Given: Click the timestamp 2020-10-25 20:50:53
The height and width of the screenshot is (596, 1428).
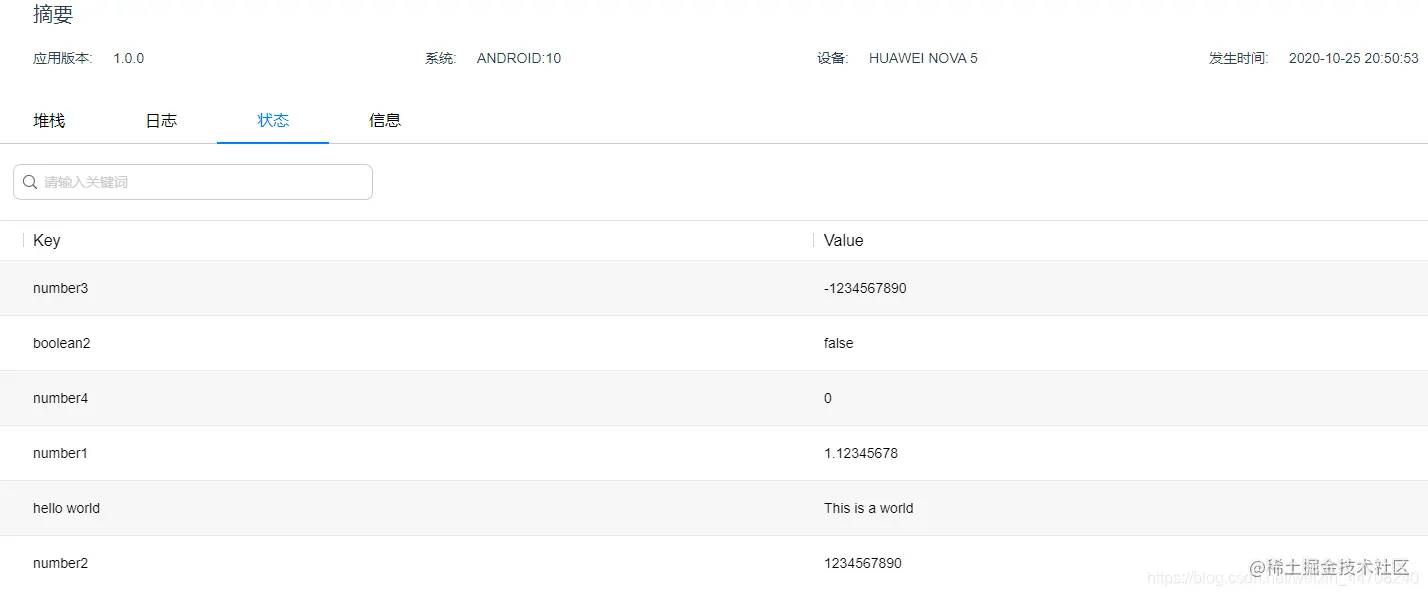Looking at the screenshot, I should (x=1354, y=58).
